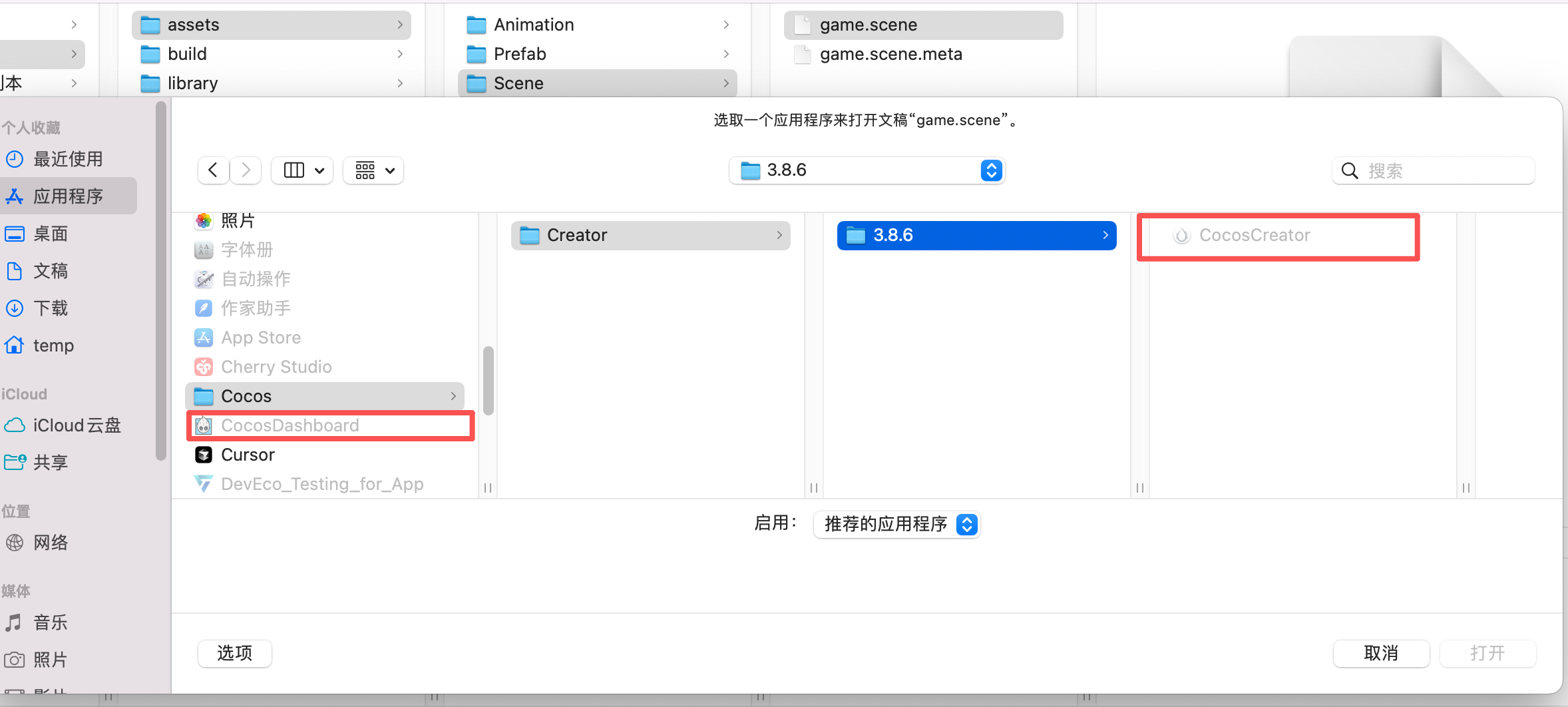
Task: Click the applications column scrollbar
Action: pos(489,381)
